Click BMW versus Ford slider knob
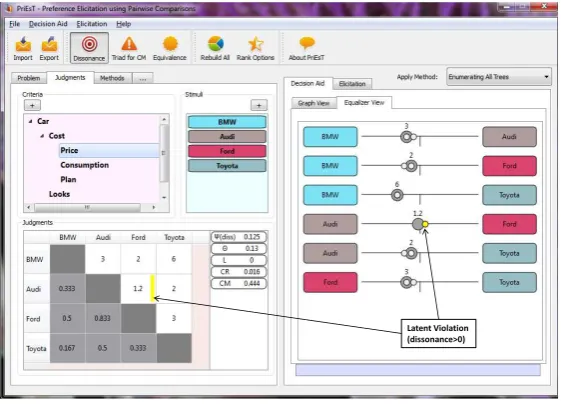 click(x=411, y=166)
